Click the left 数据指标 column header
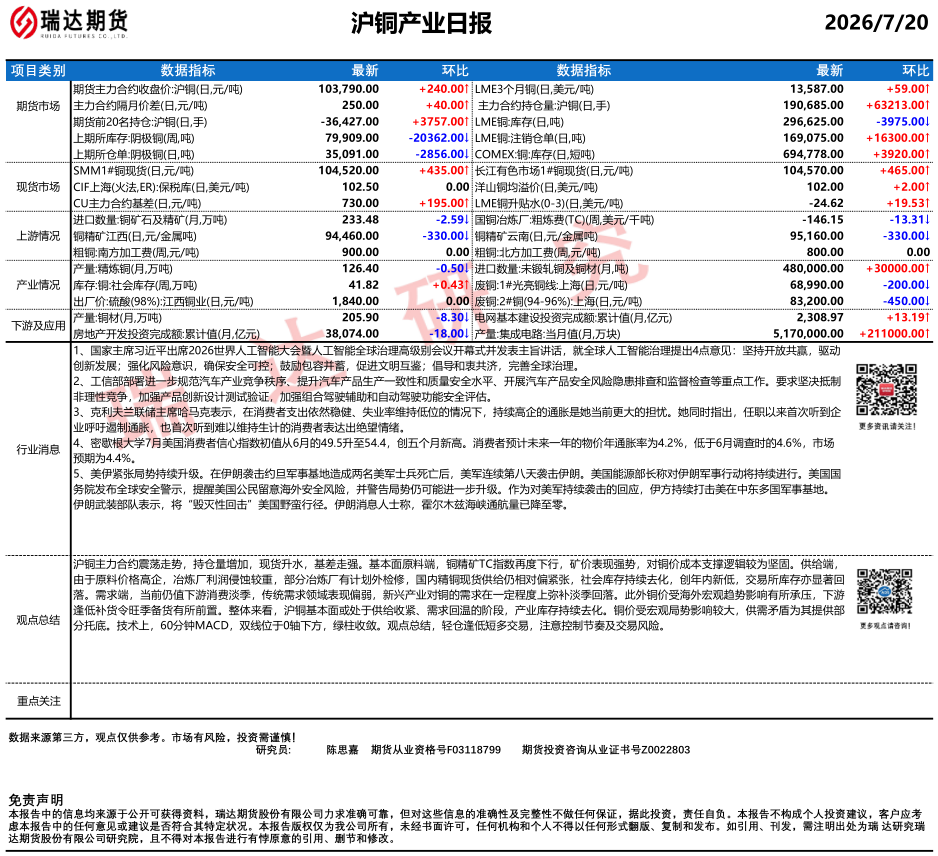 [x=188, y=71]
